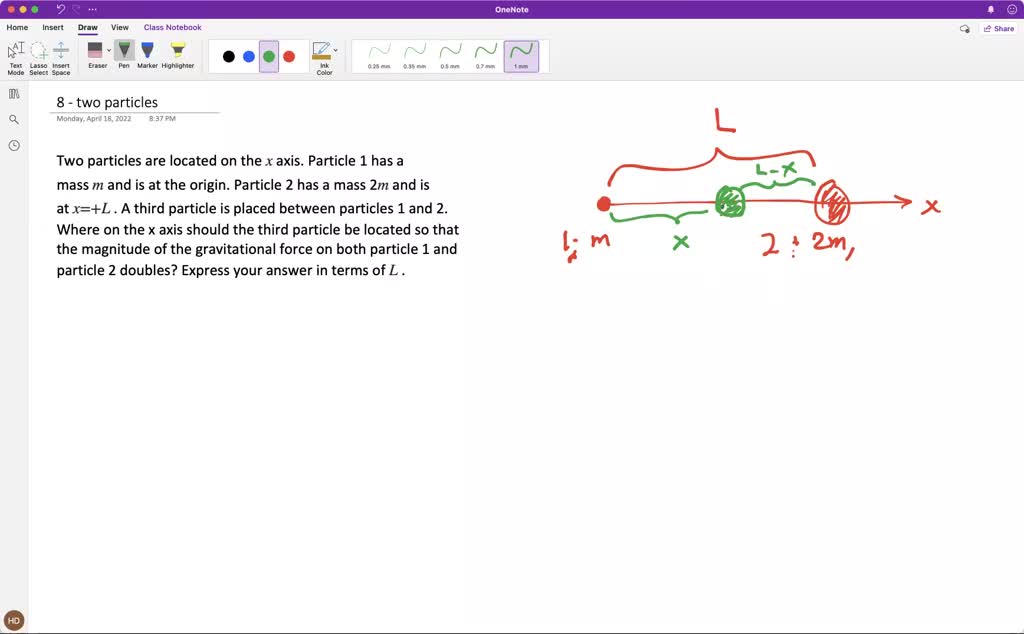Open the Eraser options dropdown
Image resolution: width=1024 pixels, height=634 pixels.
[108, 50]
